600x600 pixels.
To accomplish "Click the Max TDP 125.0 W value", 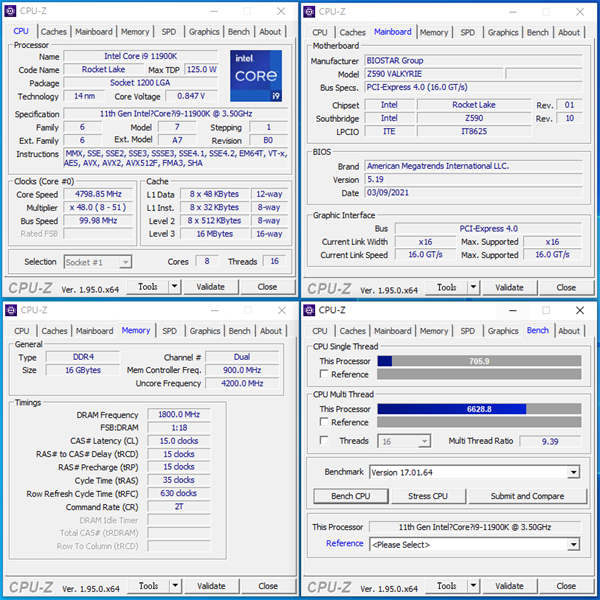I will point(201,69).
